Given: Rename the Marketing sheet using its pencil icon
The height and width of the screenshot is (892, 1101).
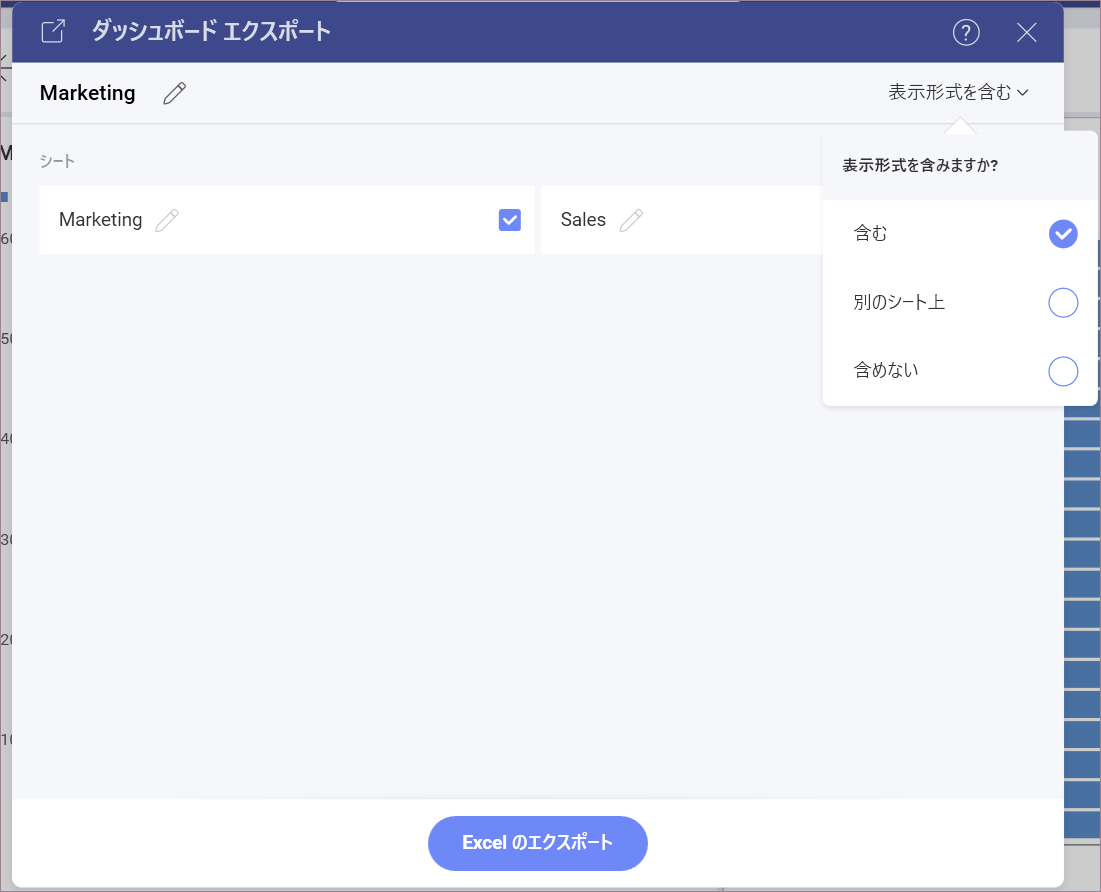Looking at the screenshot, I should 167,220.
